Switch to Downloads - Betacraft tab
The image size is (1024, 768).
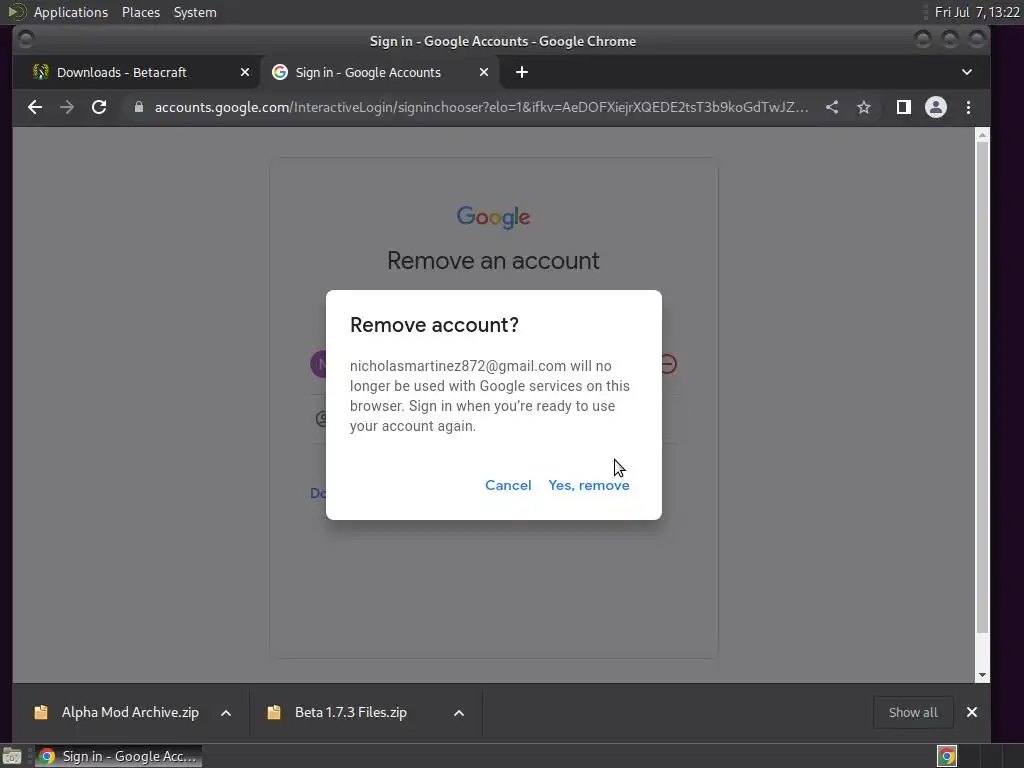137,72
